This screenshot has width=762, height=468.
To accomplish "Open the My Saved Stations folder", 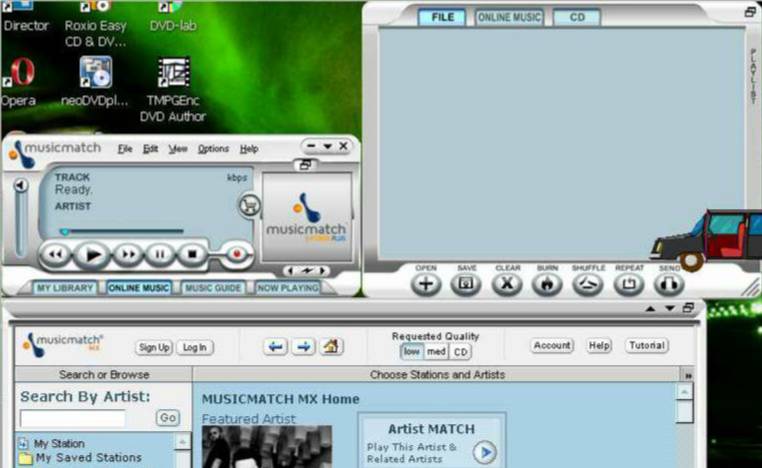I will 81,457.
